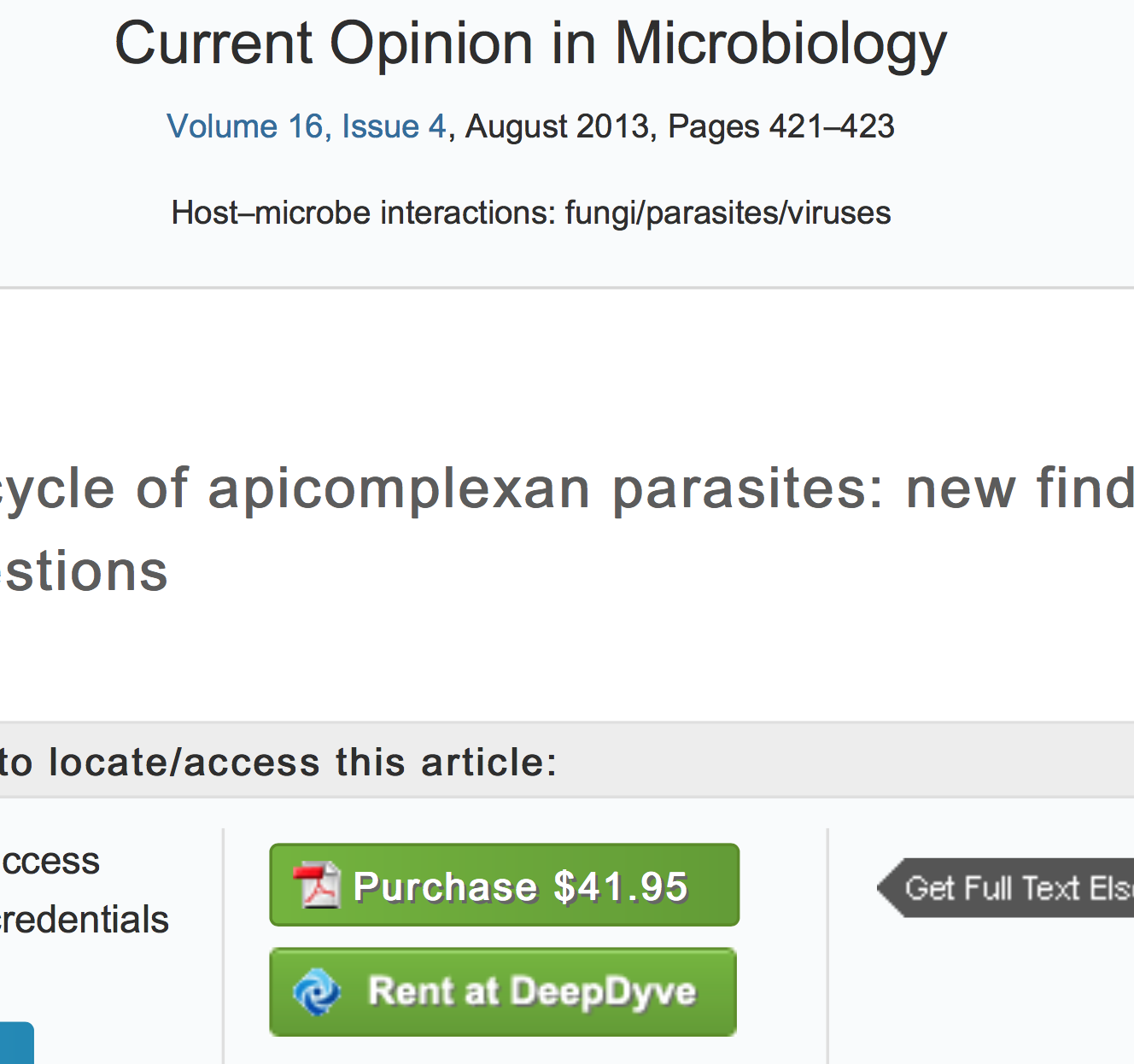Image resolution: width=1134 pixels, height=1064 pixels.
Task: Click 'fungi/parasites/viruses' in section subtitle
Action: tap(728, 213)
